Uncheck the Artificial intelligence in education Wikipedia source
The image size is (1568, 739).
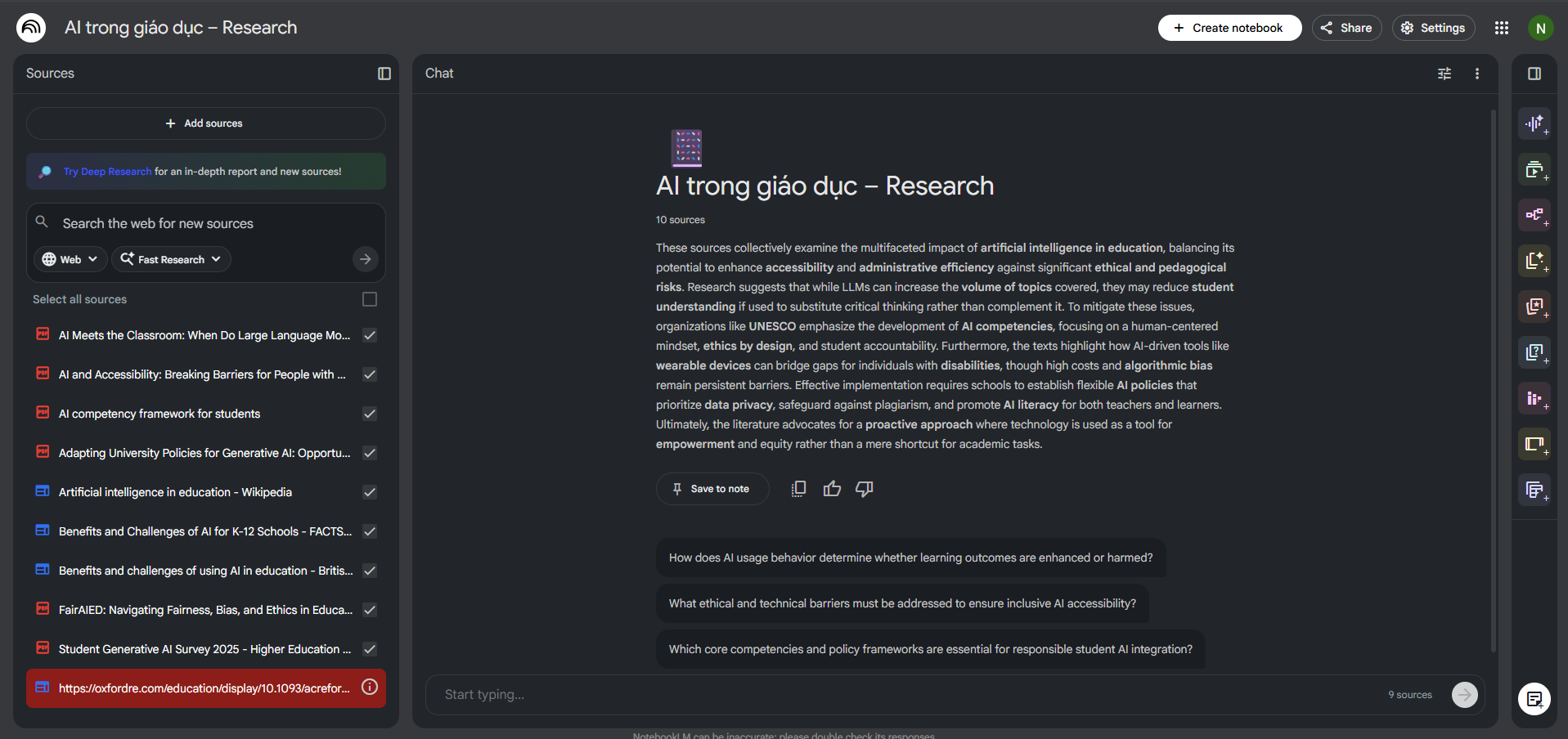point(370,492)
